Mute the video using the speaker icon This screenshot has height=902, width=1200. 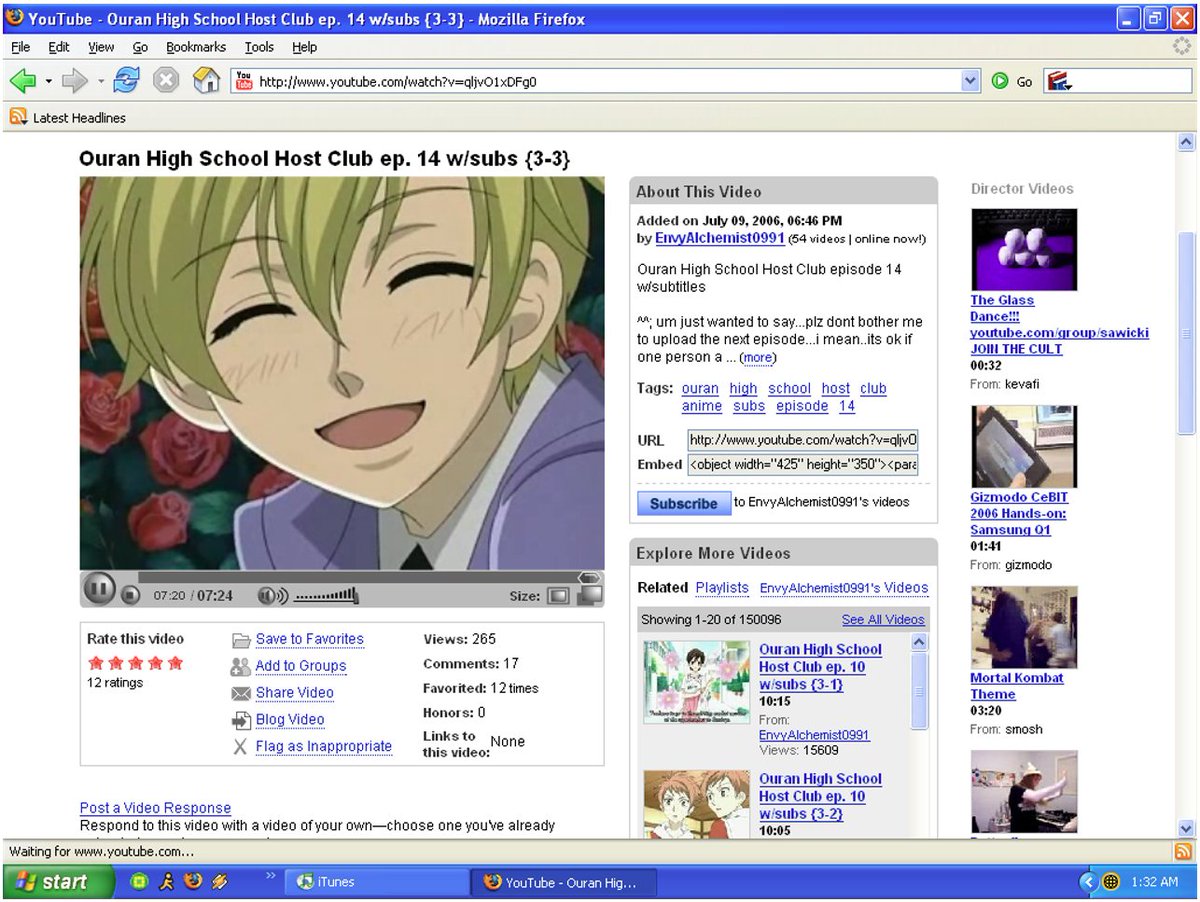272,596
